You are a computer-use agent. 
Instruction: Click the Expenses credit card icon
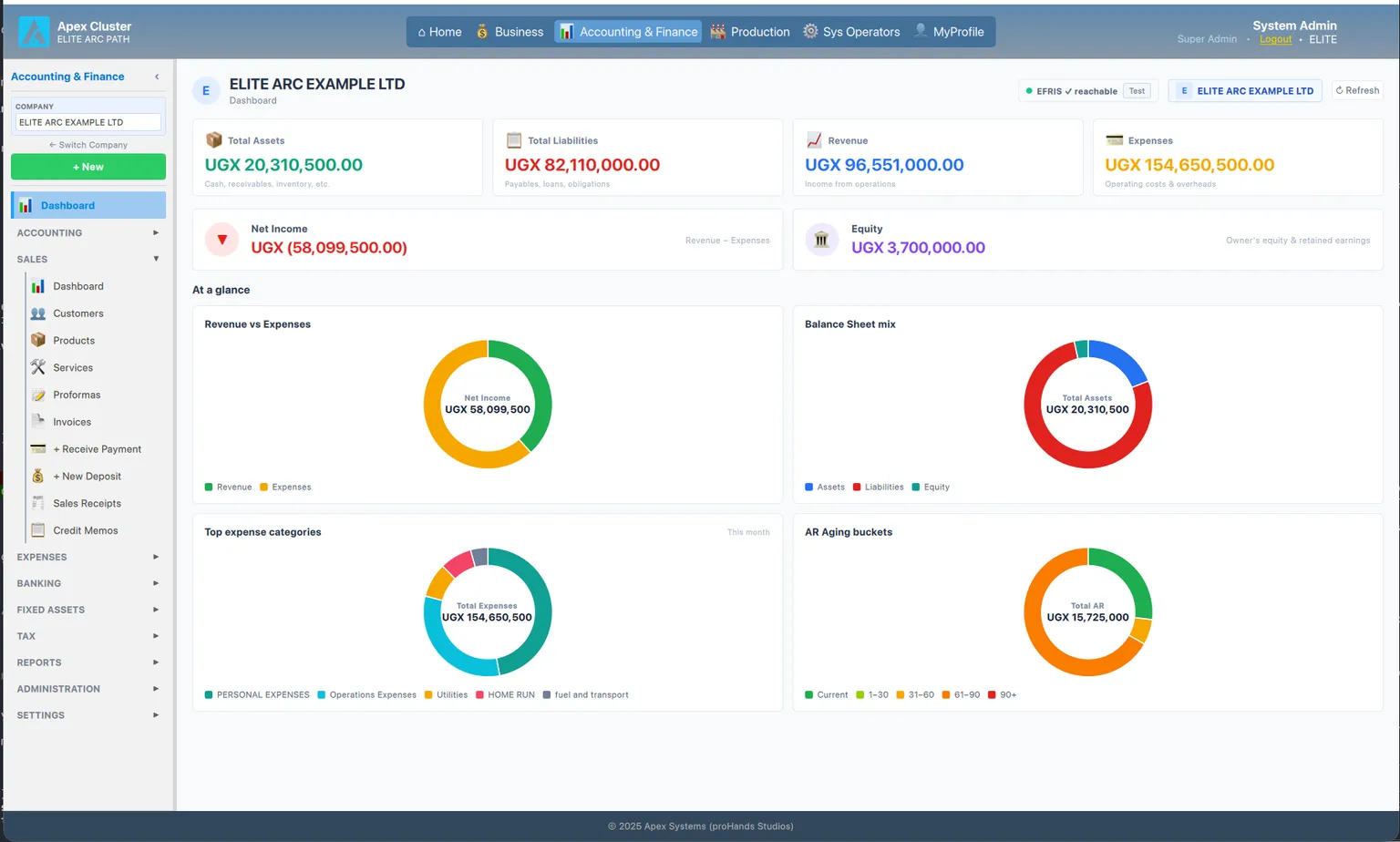click(x=1114, y=139)
